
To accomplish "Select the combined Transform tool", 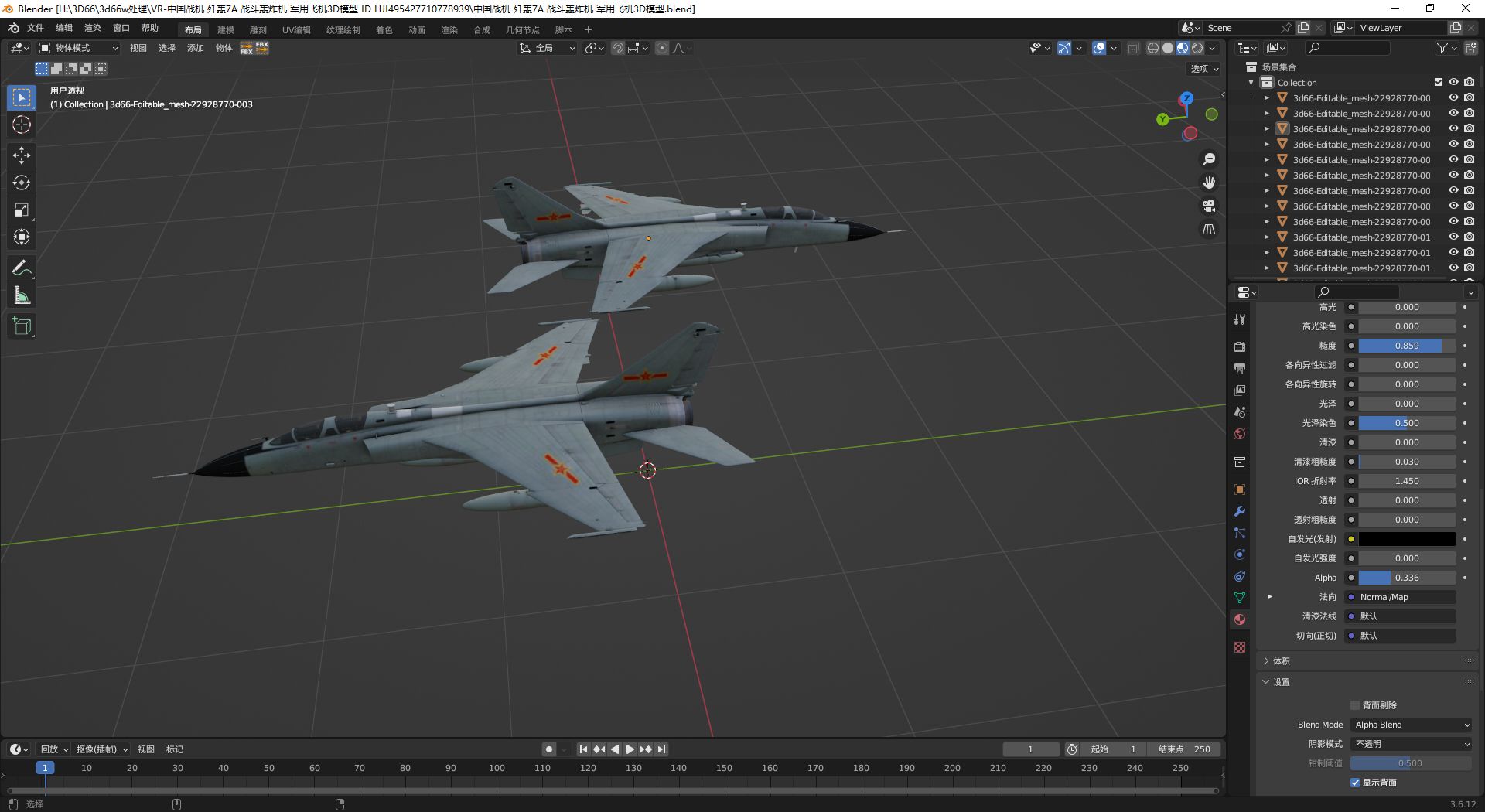I will (x=22, y=237).
